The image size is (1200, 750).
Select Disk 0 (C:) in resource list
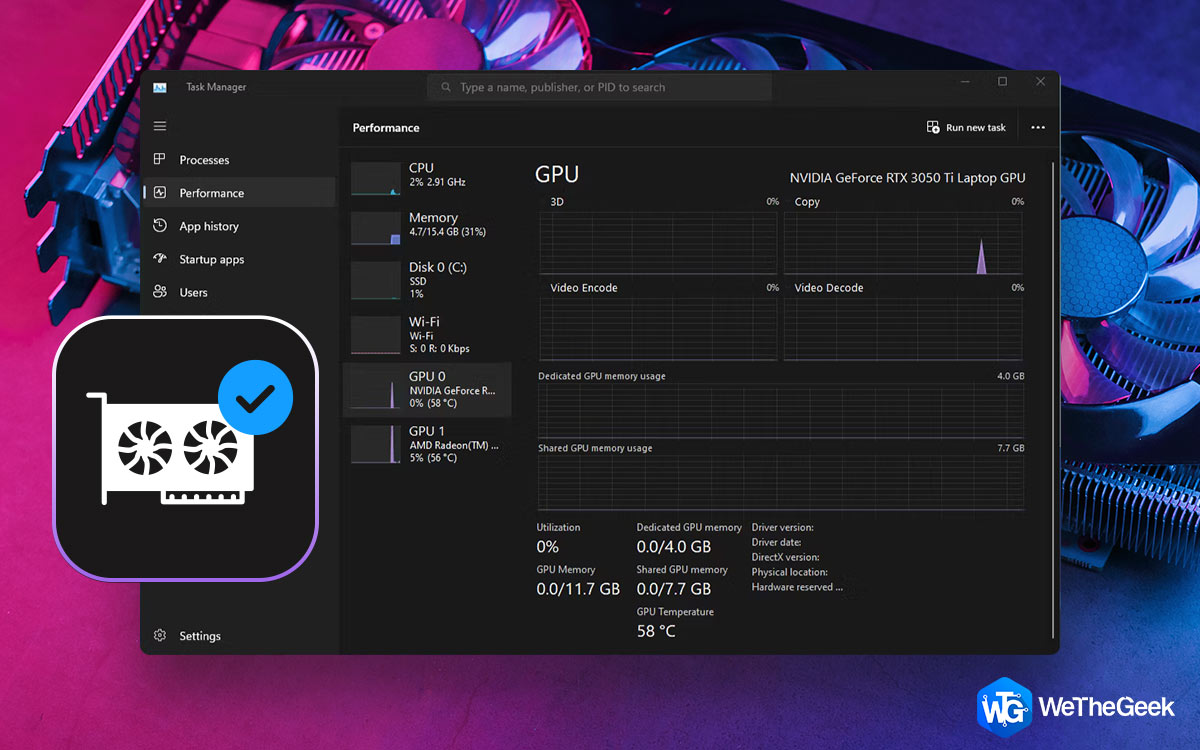point(427,280)
